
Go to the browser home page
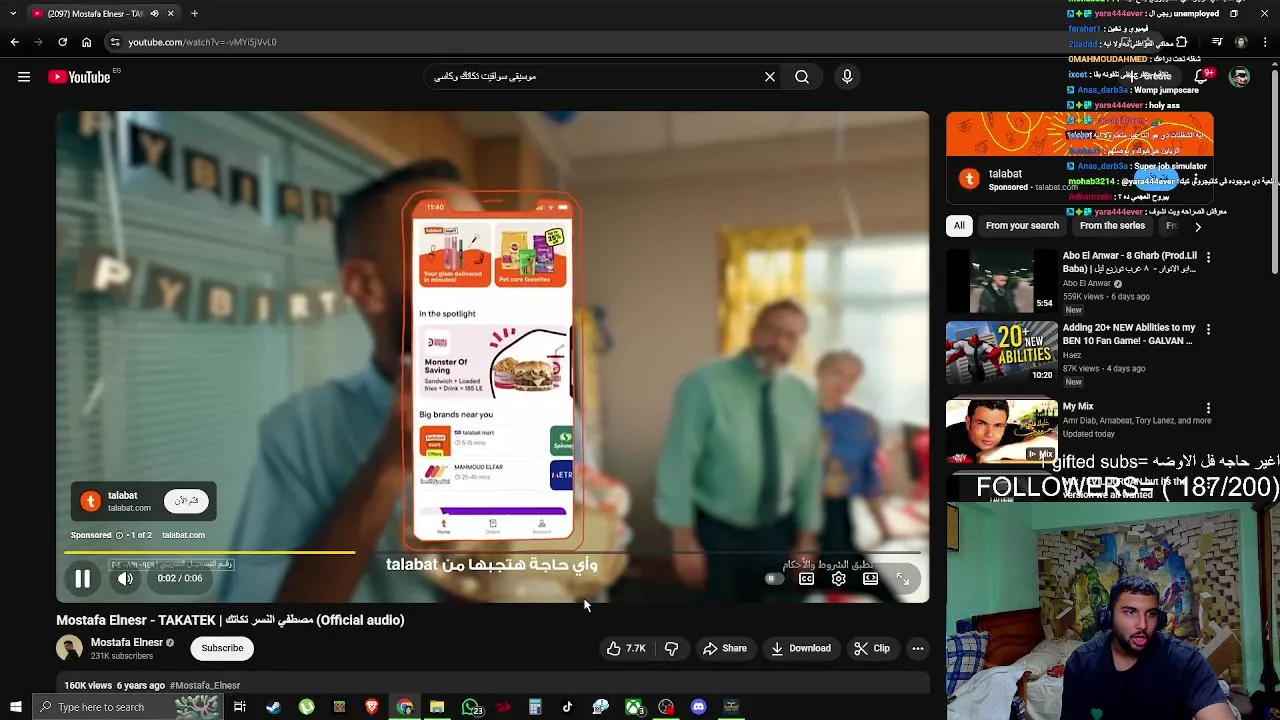point(86,42)
